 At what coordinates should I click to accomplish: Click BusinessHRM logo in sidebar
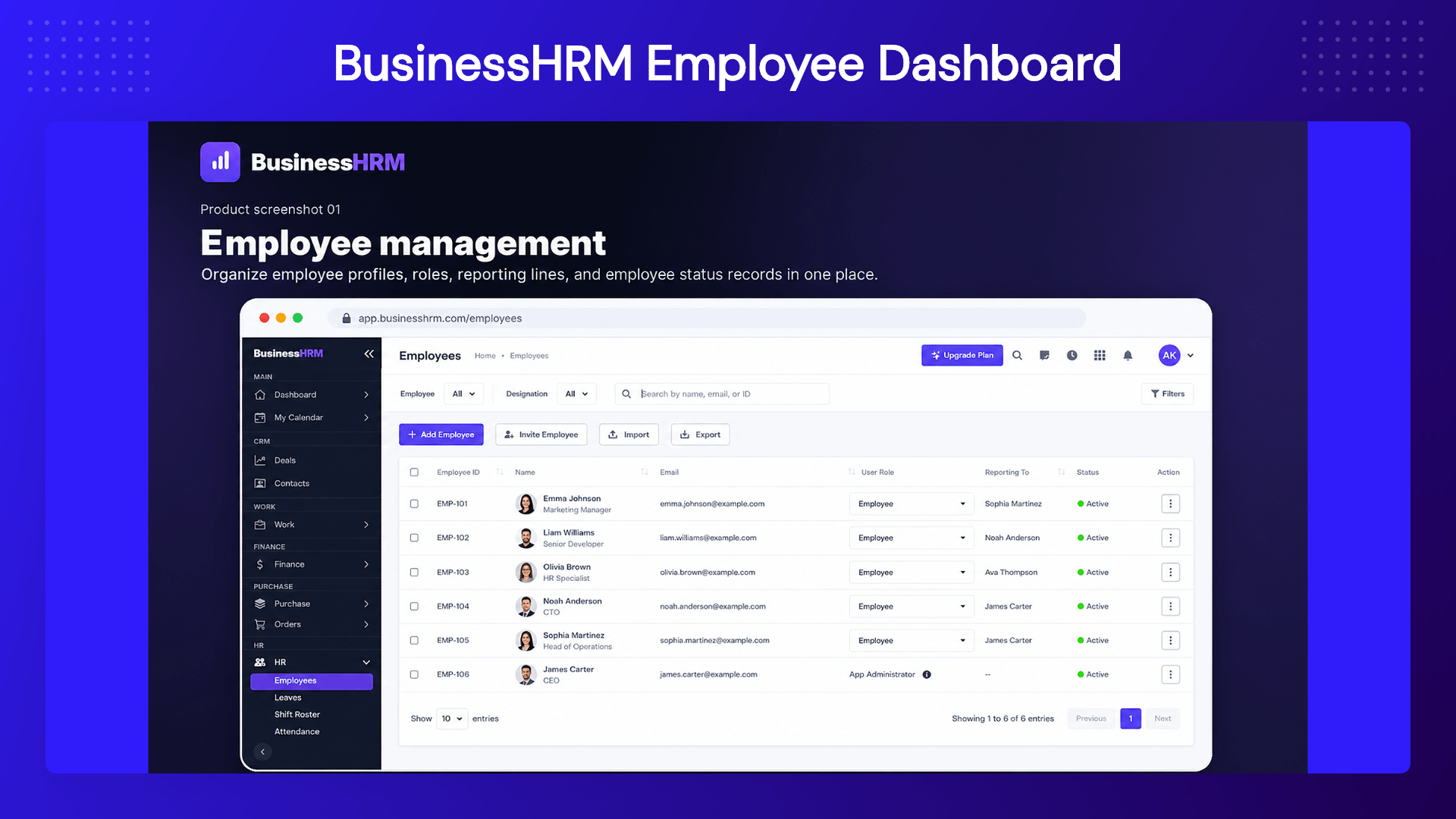coord(288,353)
